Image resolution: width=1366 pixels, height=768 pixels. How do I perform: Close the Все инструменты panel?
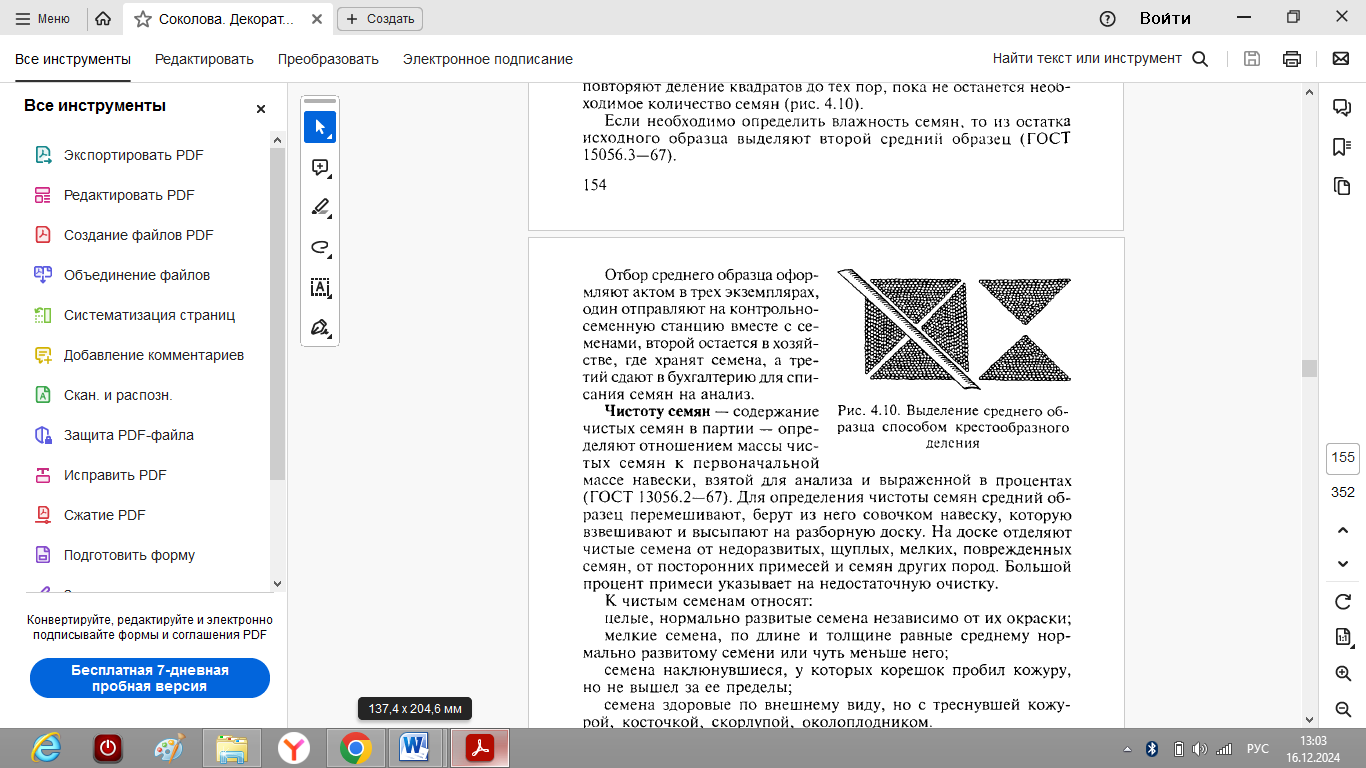pos(261,109)
